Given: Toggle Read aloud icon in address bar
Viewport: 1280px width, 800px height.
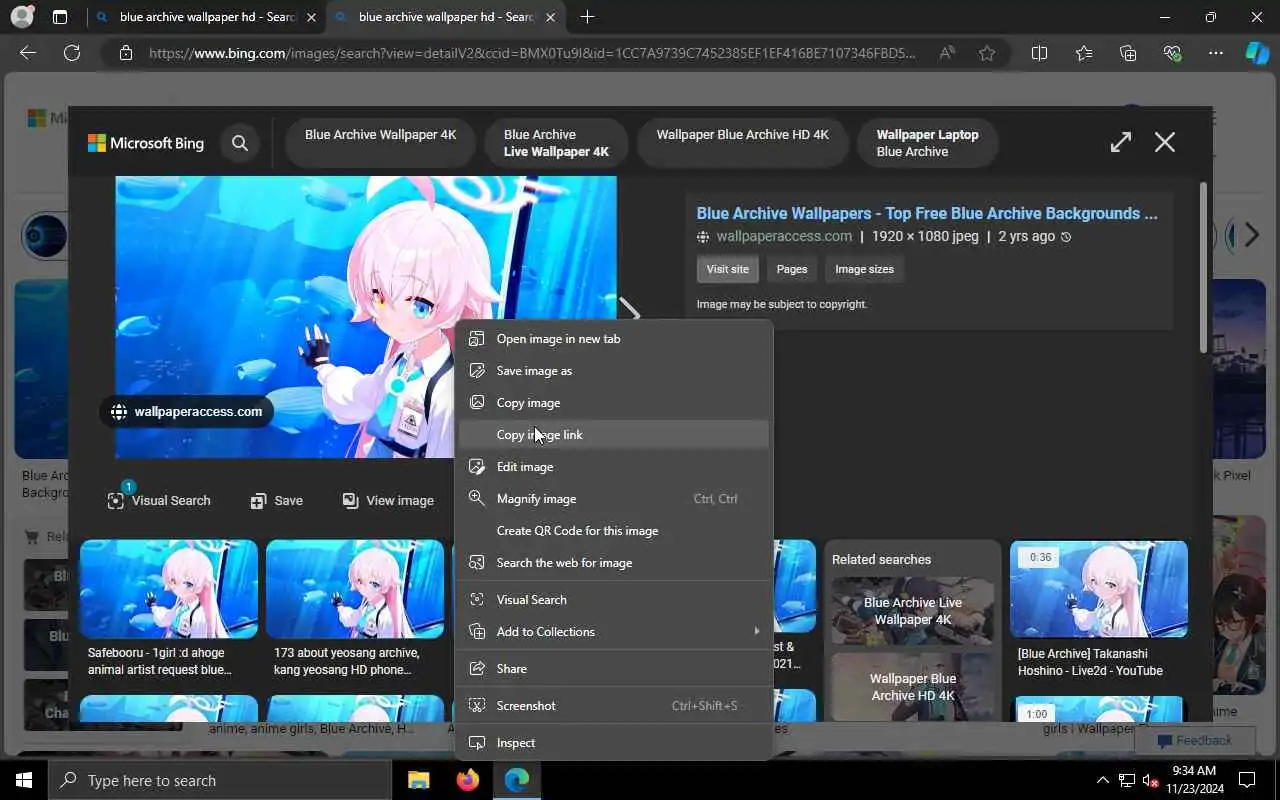Looking at the screenshot, I should [946, 53].
